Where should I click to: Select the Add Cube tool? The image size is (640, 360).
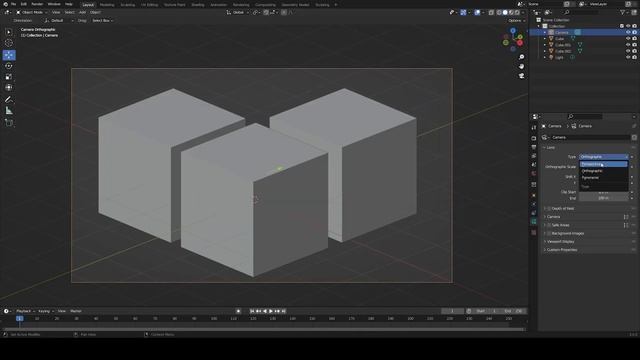9,123
